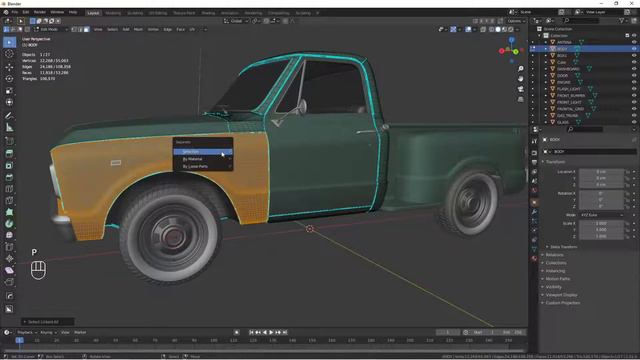Click the Select Box tool
The height and width of the screenshot is (360, 640).
[x=9, y=42]
